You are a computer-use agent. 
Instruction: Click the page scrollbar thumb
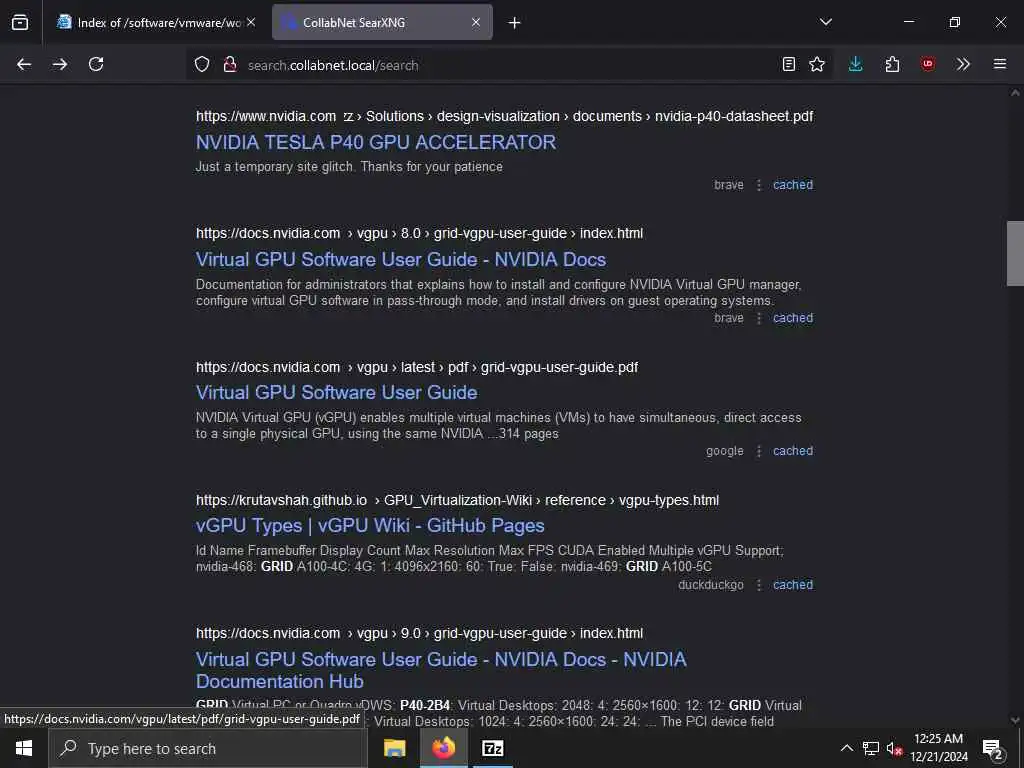pos(1015,253)
